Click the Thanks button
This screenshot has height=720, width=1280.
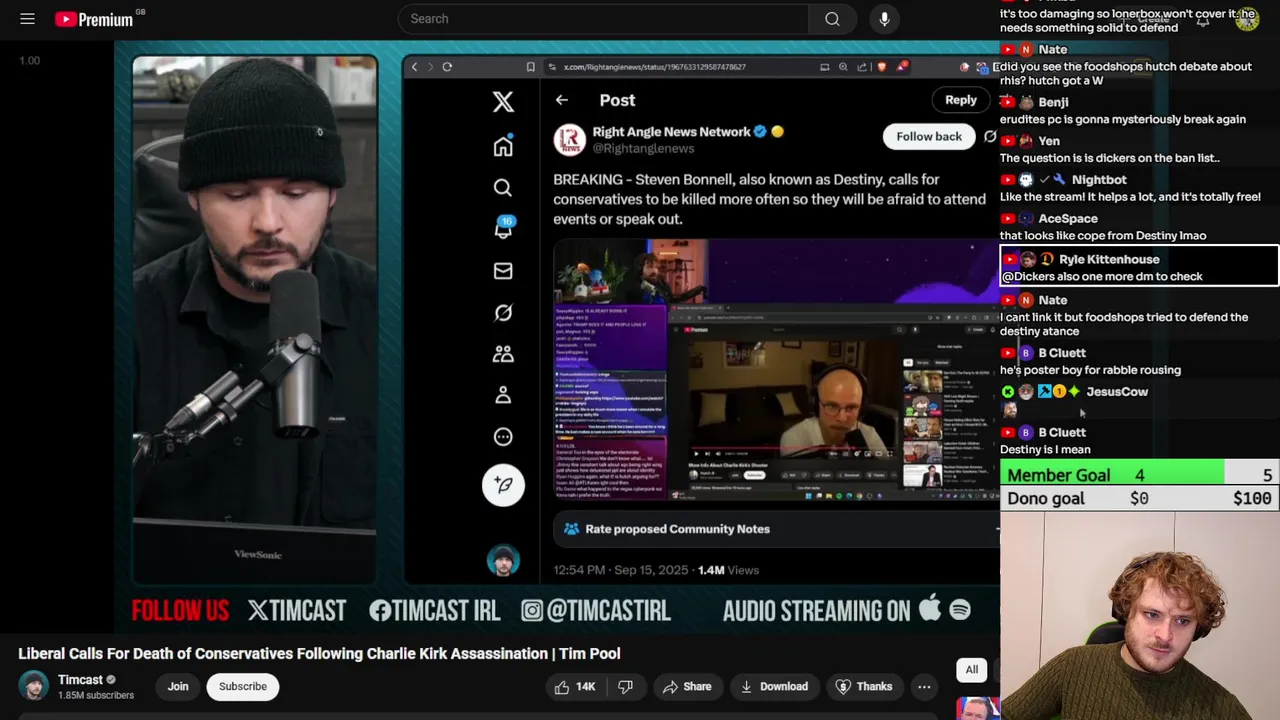tap(864, 687)
